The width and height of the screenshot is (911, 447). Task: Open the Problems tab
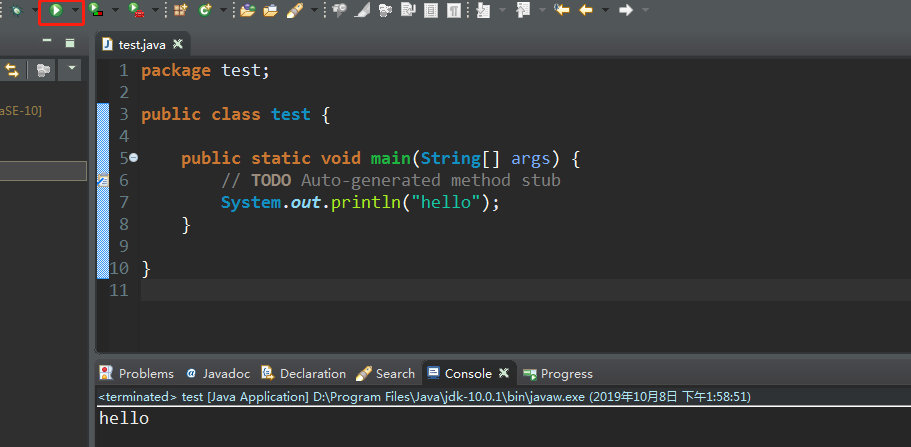(137, 373)
